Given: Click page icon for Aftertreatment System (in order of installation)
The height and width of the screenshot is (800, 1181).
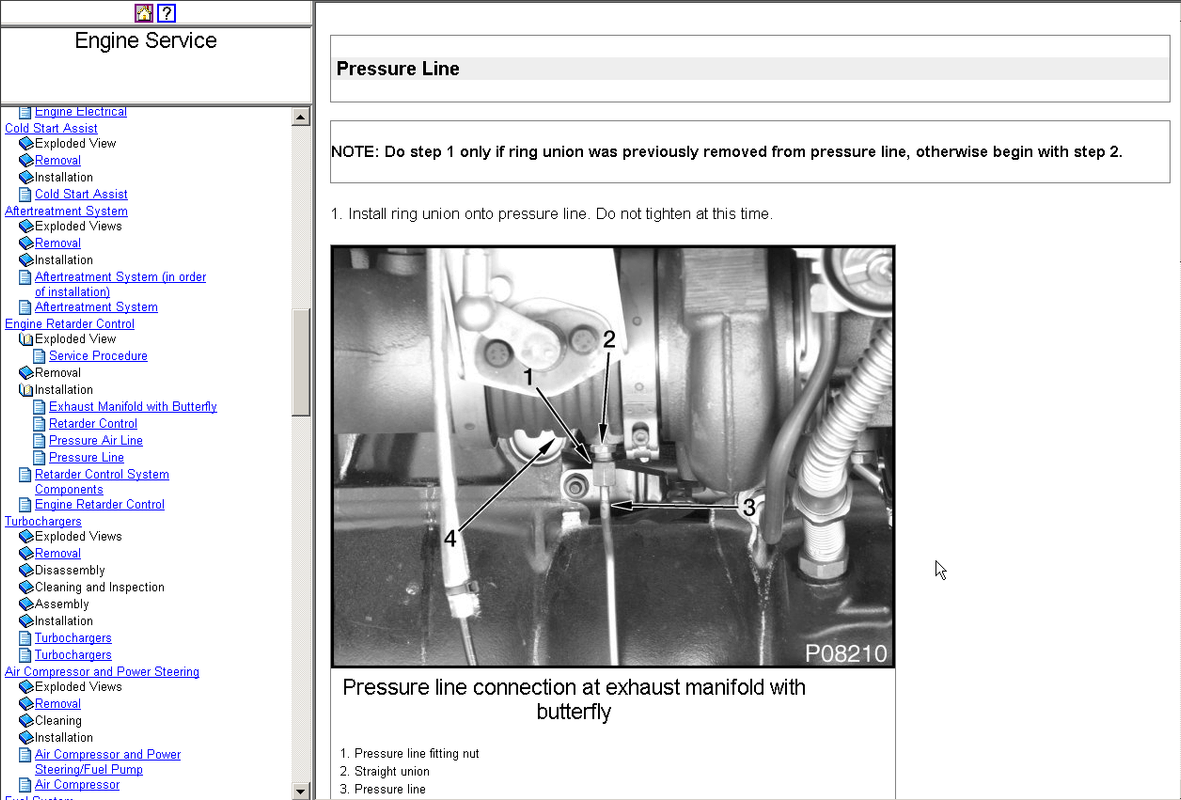Looking at the screenshot, I should click(x=25, y=277).
